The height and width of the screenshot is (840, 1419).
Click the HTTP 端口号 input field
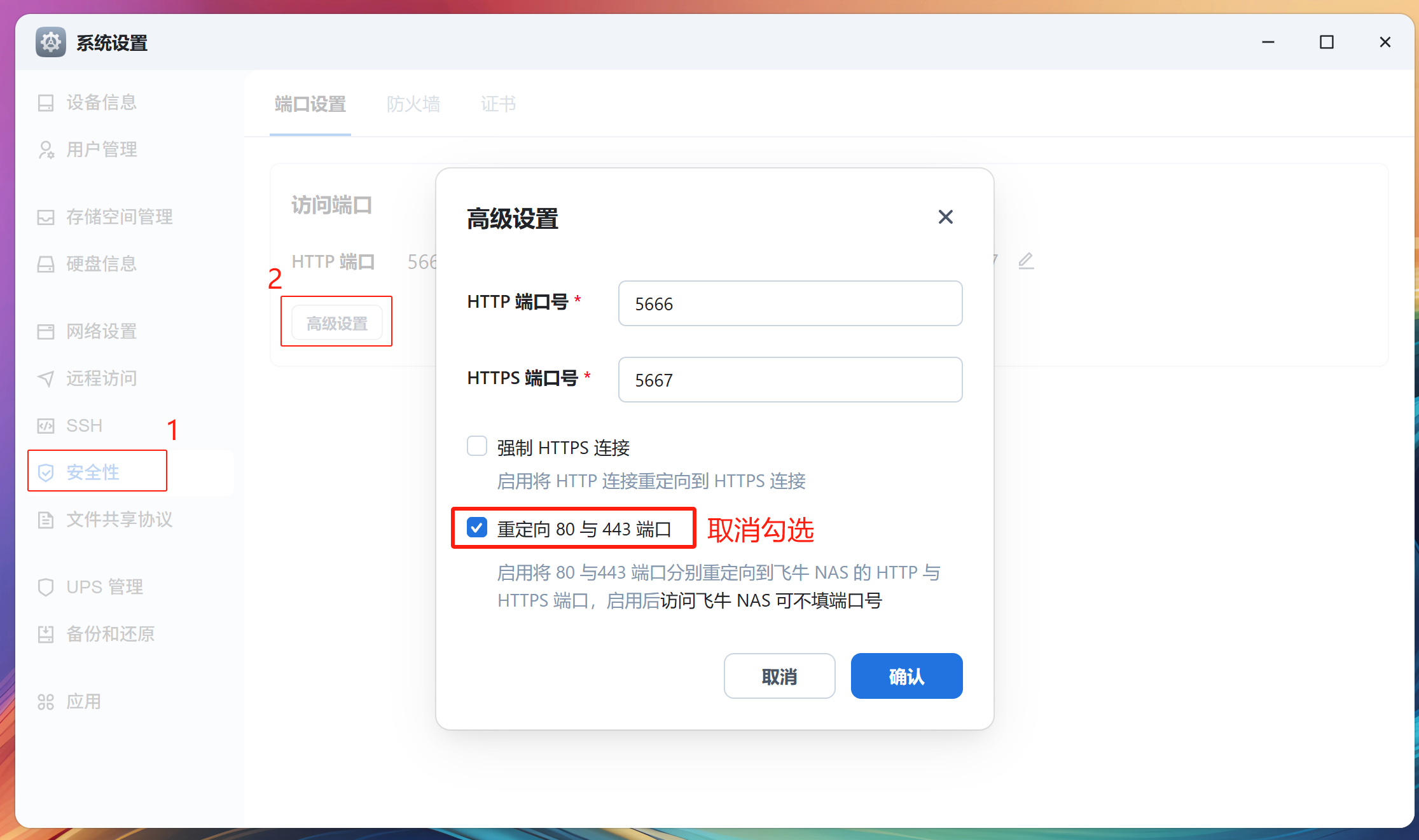789,303
